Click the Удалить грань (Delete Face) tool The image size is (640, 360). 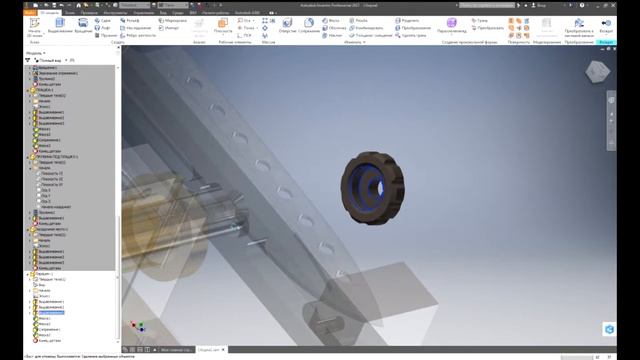[411, 36]
